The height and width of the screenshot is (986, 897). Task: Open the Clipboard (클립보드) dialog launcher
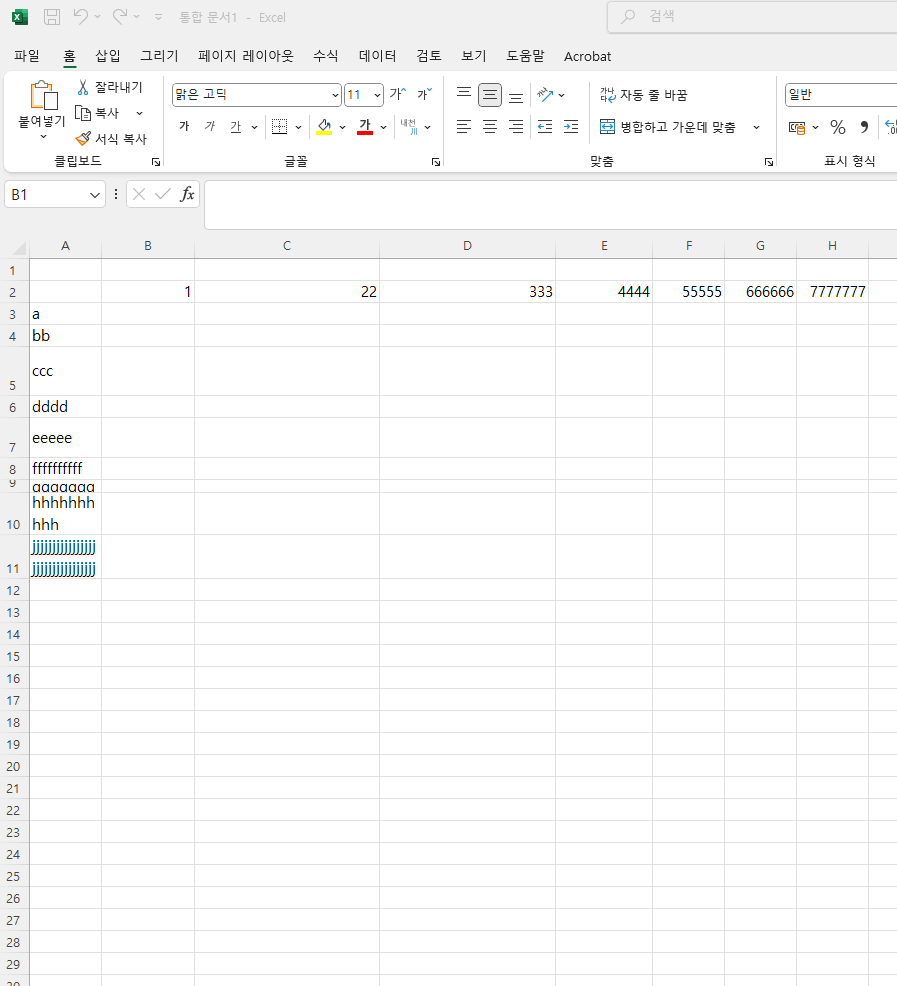[x=156, y=162]
